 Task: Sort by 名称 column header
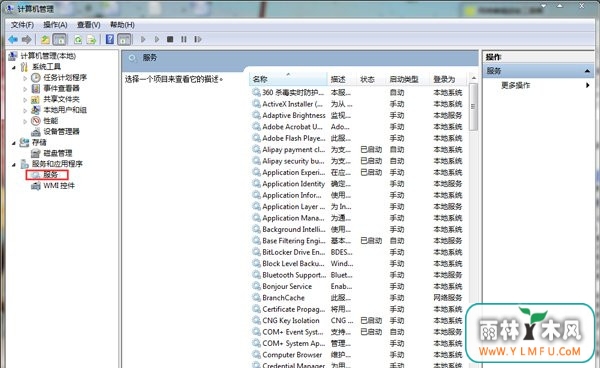[288, 79]
